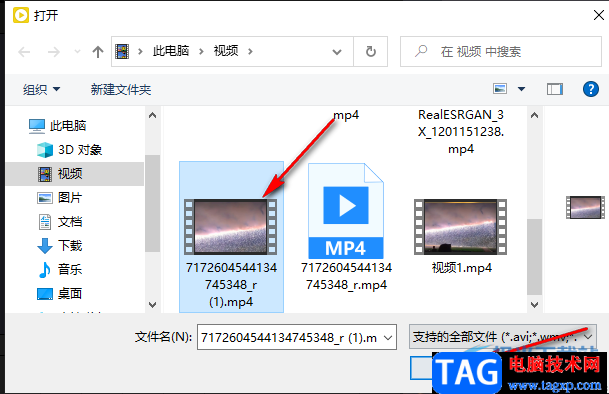Go back with the left arrow

click(24, 52)
